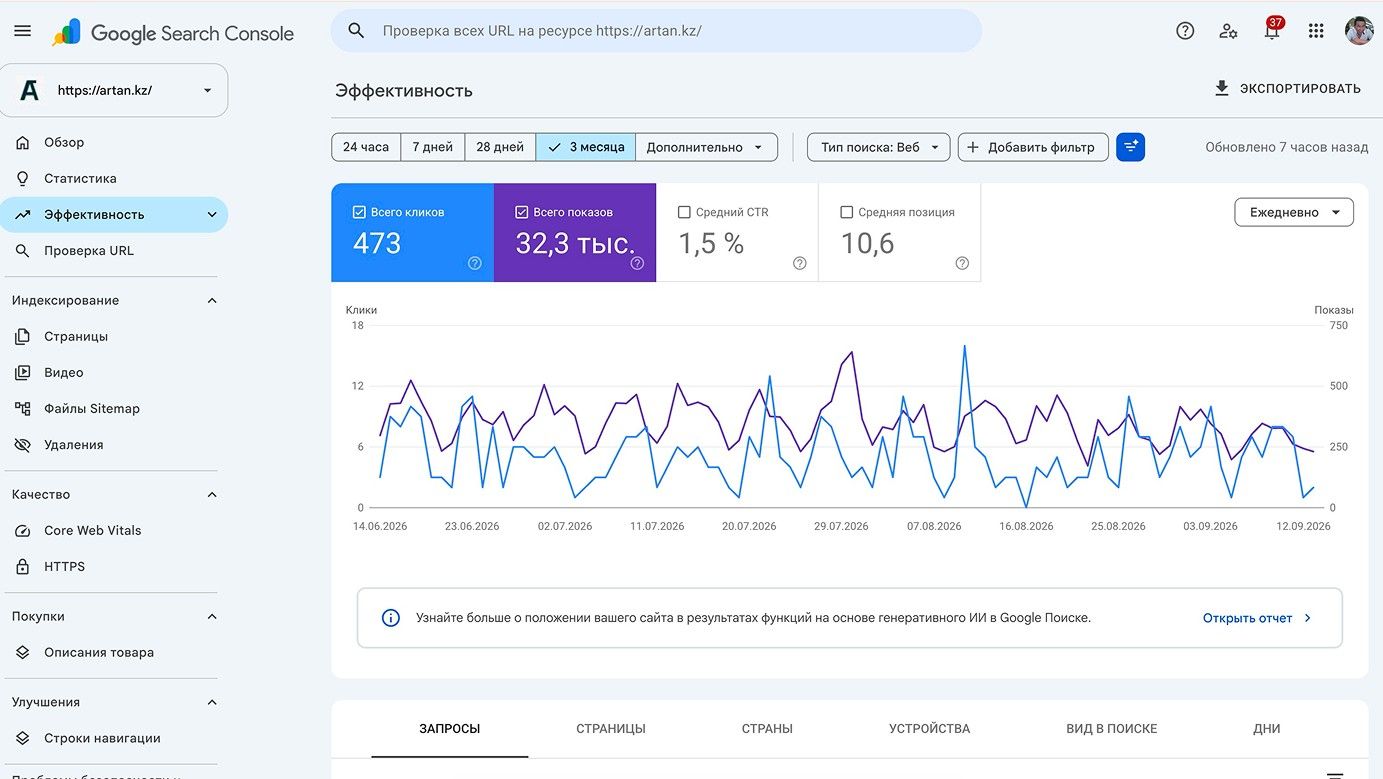Open the Дополнительно date dropdown
This screenshot has height=779, width=1383.
707,147
